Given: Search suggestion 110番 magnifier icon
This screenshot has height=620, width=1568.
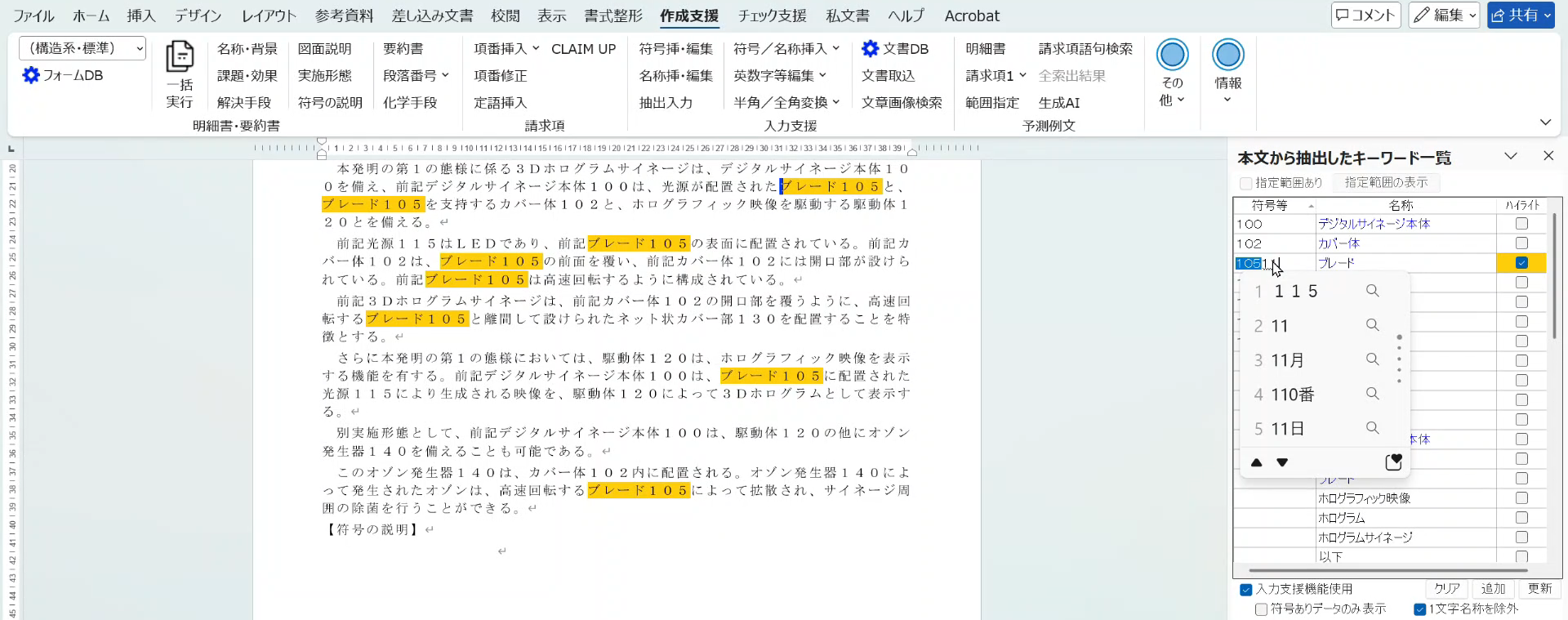Looking at the screenshot, I should (x=1373, y=394).
